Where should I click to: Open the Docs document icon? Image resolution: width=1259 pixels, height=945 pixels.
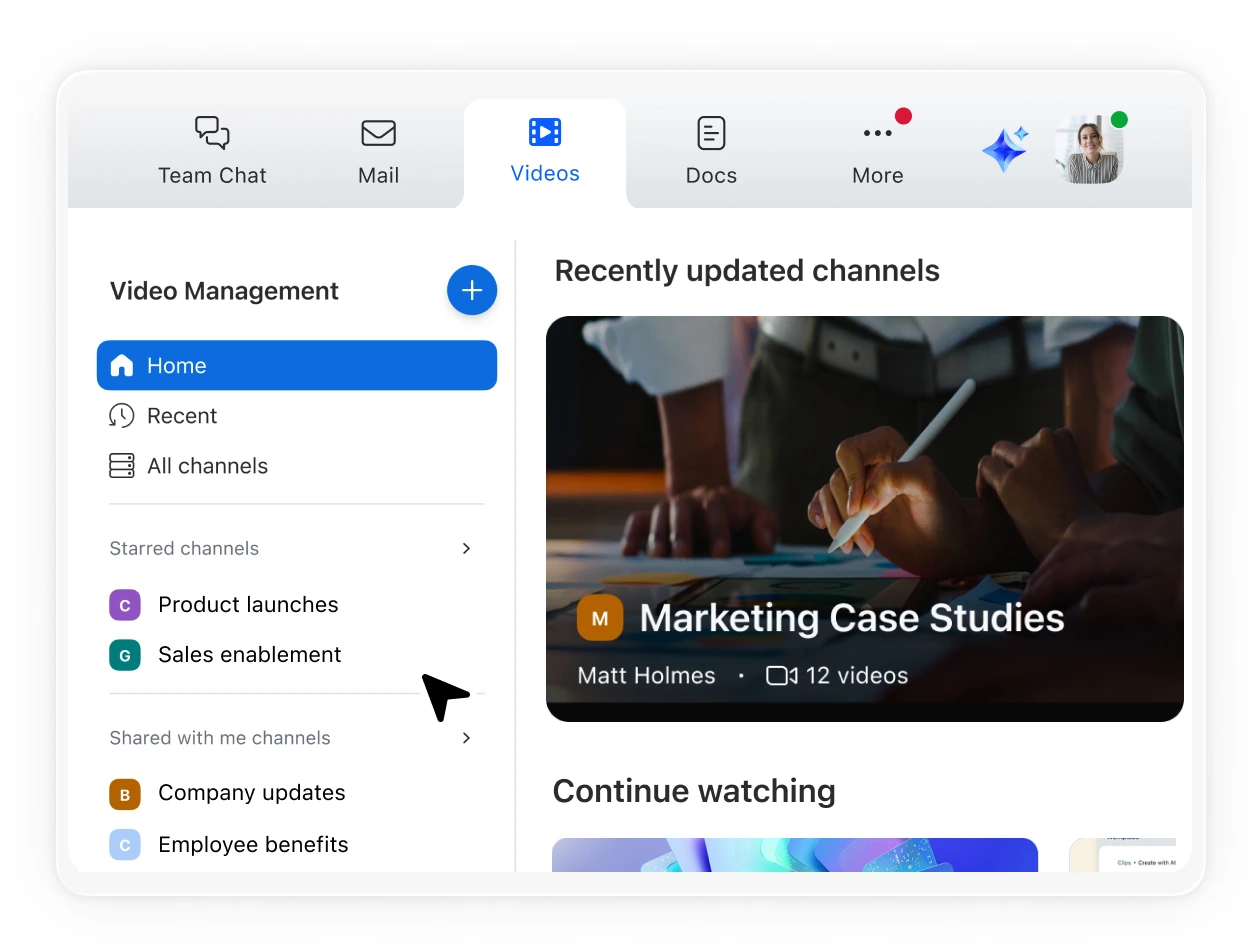click(x=711, y=133)
